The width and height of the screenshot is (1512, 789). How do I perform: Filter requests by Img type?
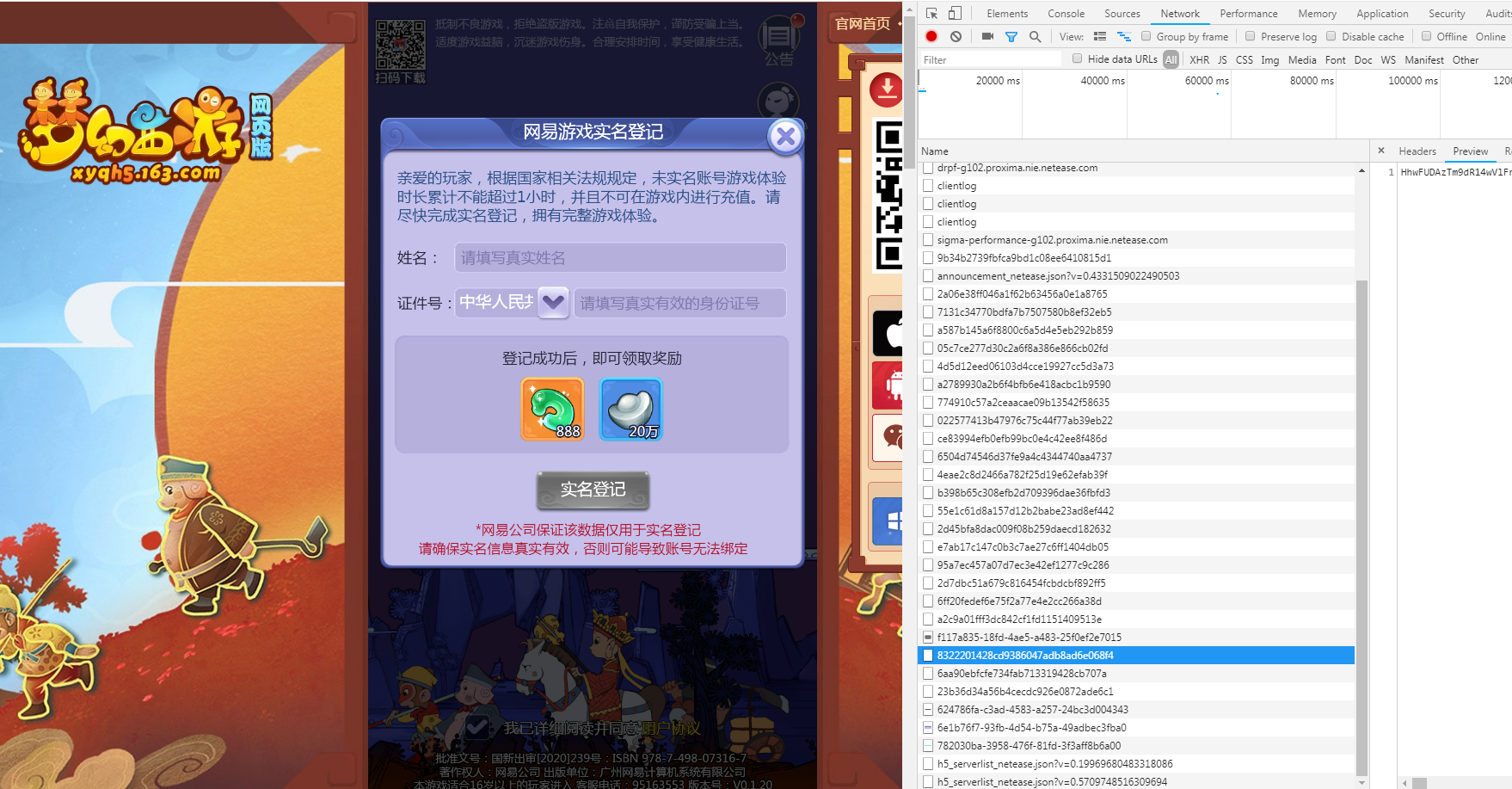[x=1270, y=60]
